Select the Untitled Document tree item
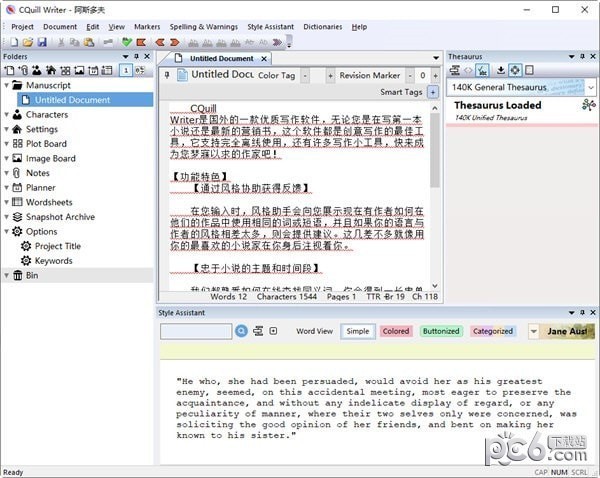Viewport: 600px width, 478px height. click(85, 100)
